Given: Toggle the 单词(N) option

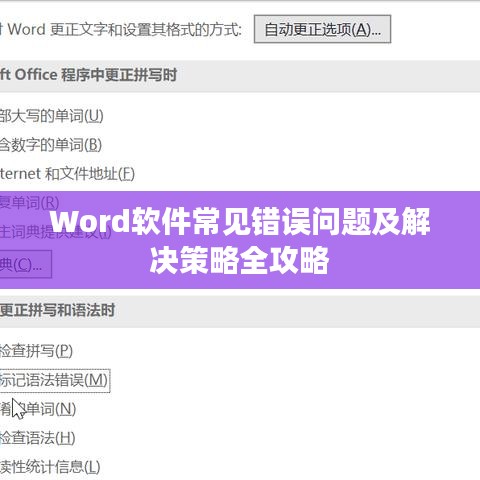Looking at the screenshot, I should pos(38,409).
